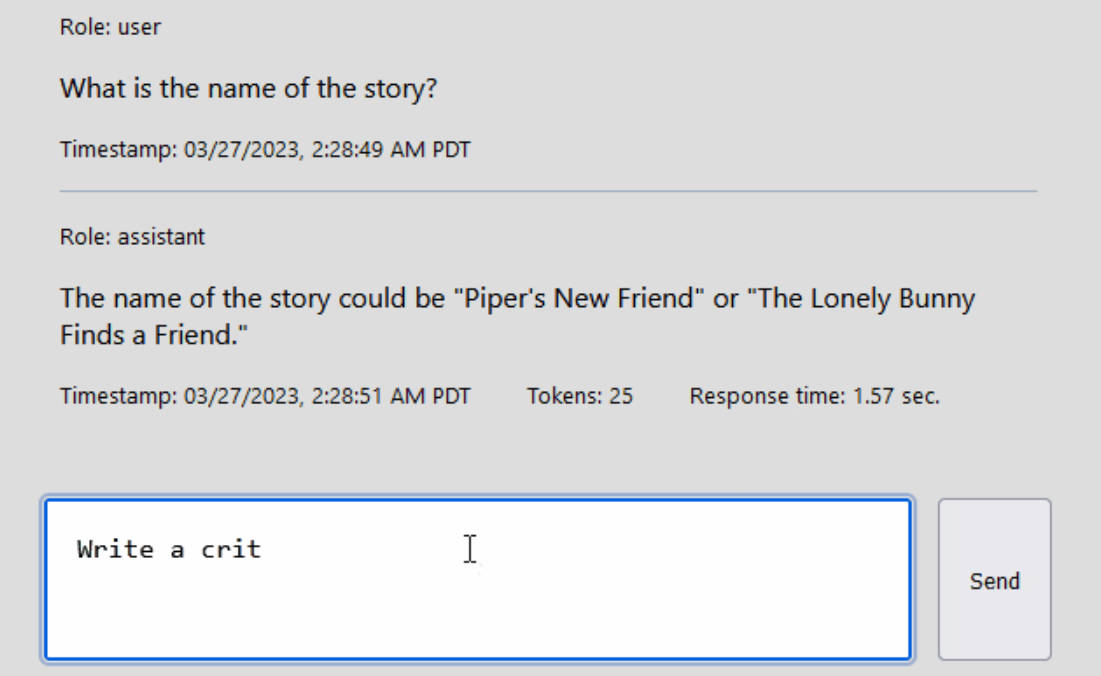Click the divider line between the messages

click(x=548, y=191)
